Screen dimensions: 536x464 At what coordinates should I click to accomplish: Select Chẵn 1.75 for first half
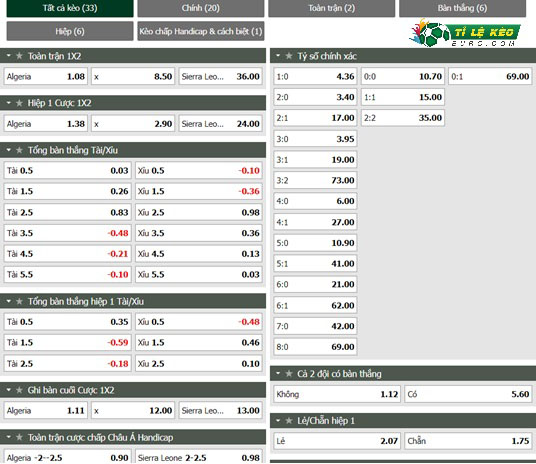pos(468,441)
